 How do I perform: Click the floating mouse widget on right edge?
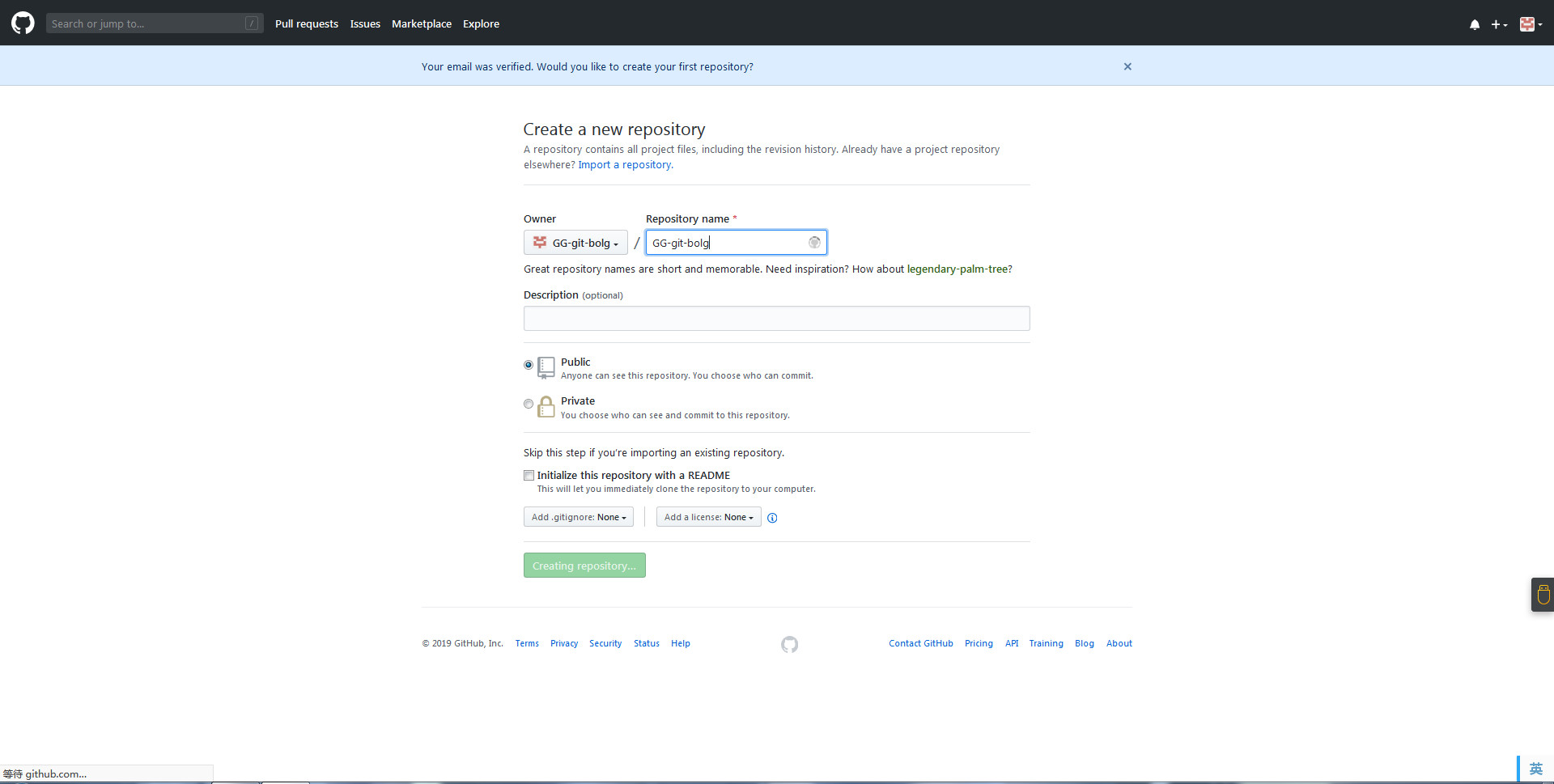(1543, 595)
